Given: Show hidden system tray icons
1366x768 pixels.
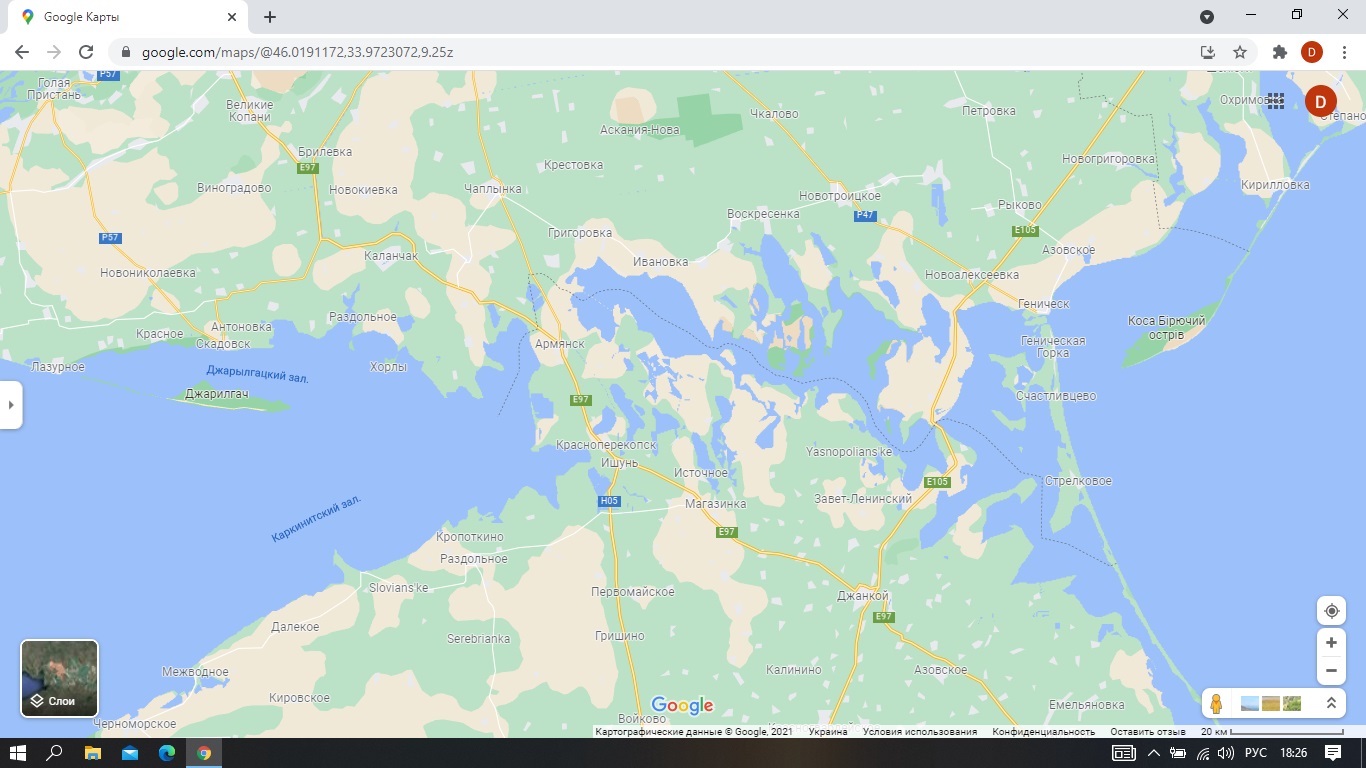Looking at the screenshot, I should [1153, 753].
